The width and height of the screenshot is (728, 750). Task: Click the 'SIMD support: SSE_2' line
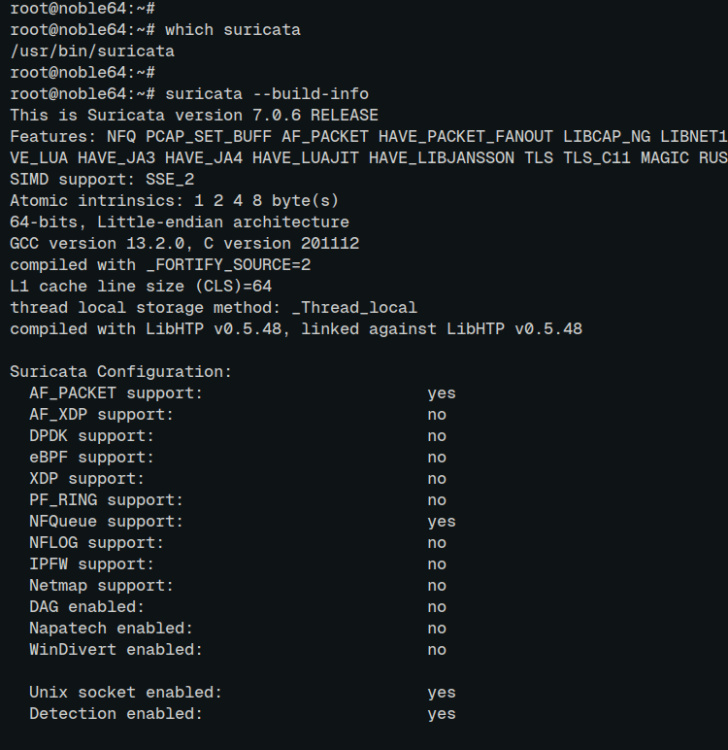102,179
